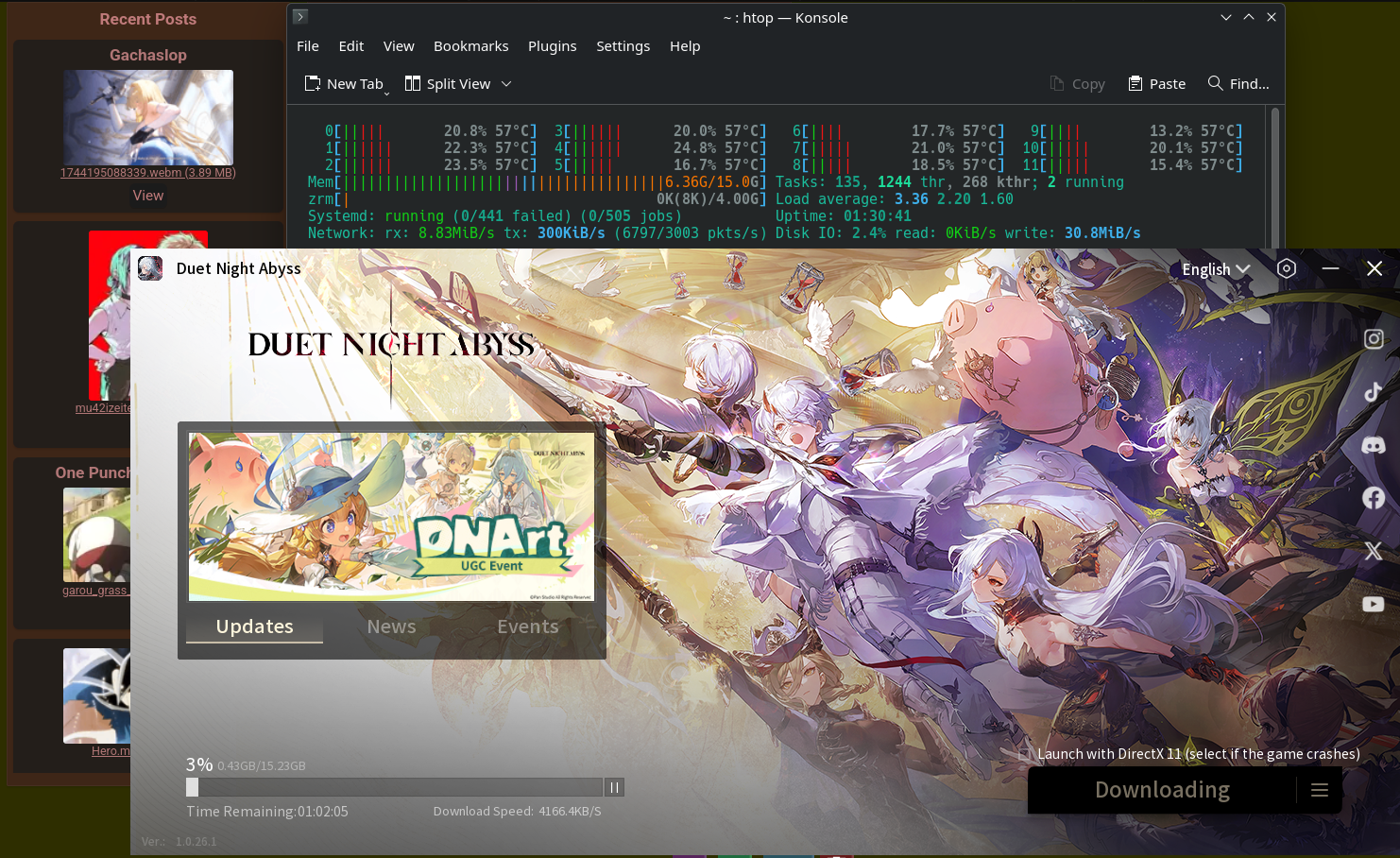Click the download progress bar
This screenshot has height=858, width=1400.
pos(397,787)
